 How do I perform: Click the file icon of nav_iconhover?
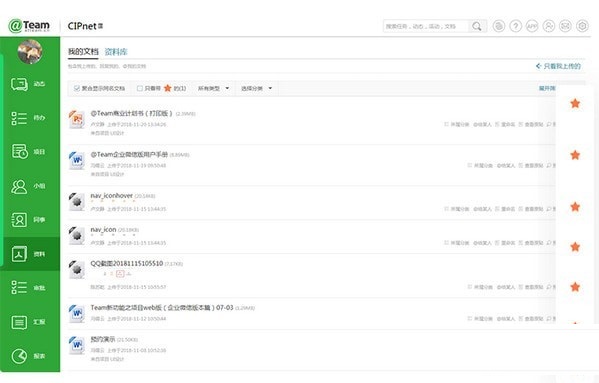click(x=76, y=201)
